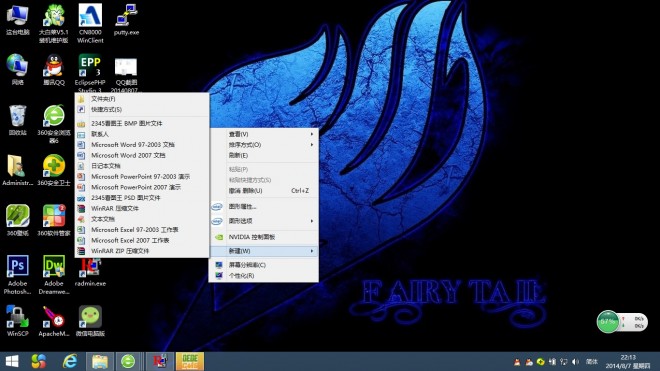Viewport: 660px width, 371px height.
Task: Create a WinRAR ZIP 压缩文件
Action: tap(142, 251)
